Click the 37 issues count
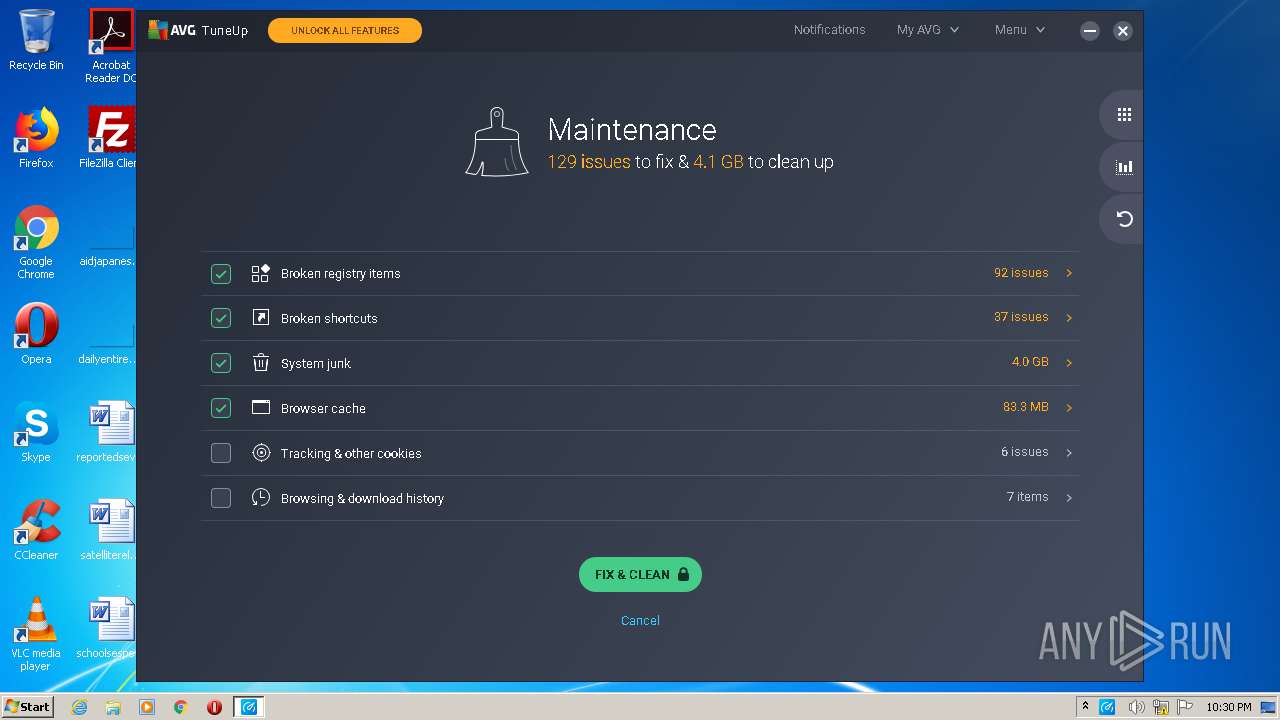This screenshot has width=1280, height=720. [1021, 317]
